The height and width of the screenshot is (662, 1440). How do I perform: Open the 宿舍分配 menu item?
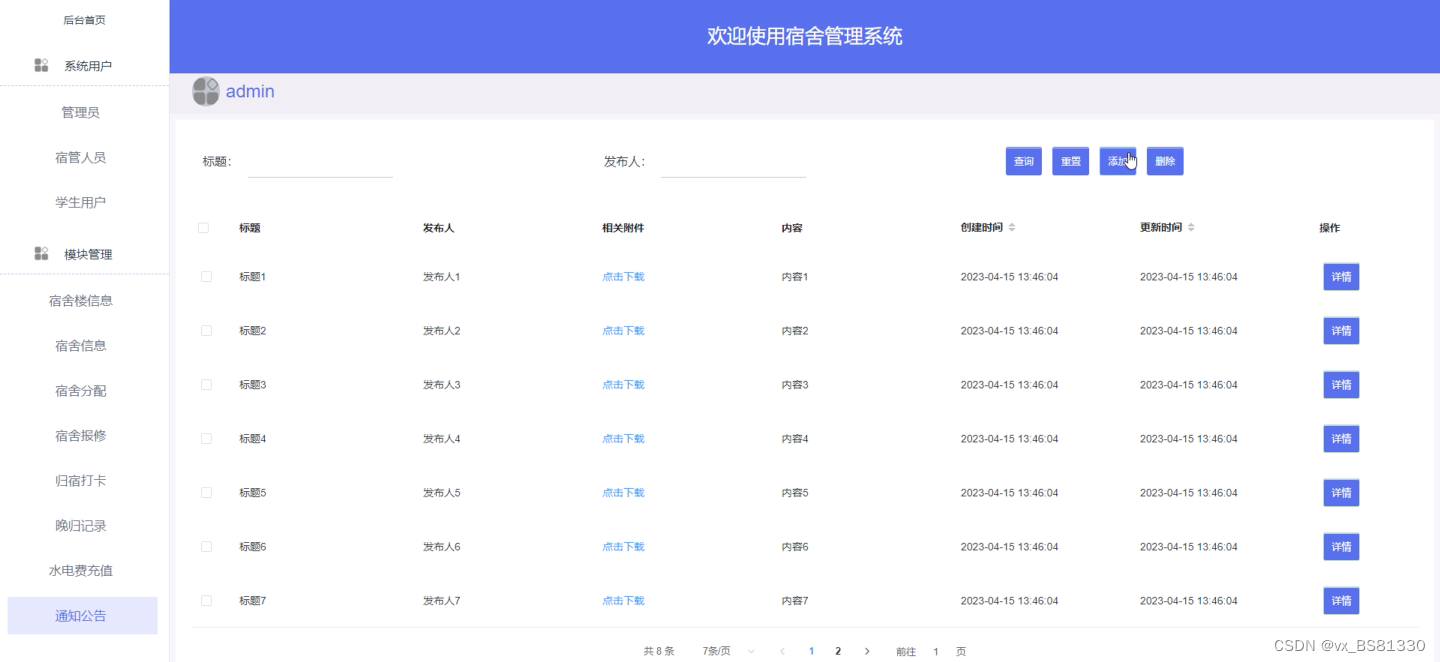(81, 391)
